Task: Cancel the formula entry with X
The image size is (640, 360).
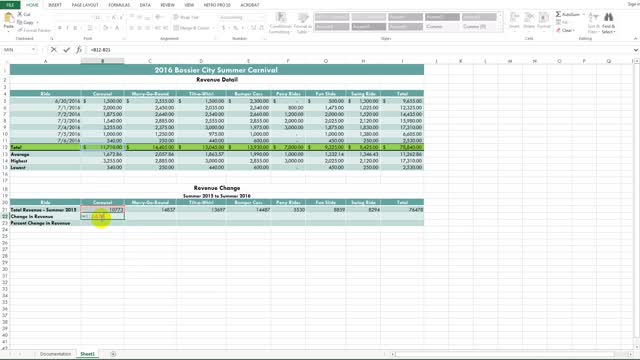Action: click(x=53, y=50)
